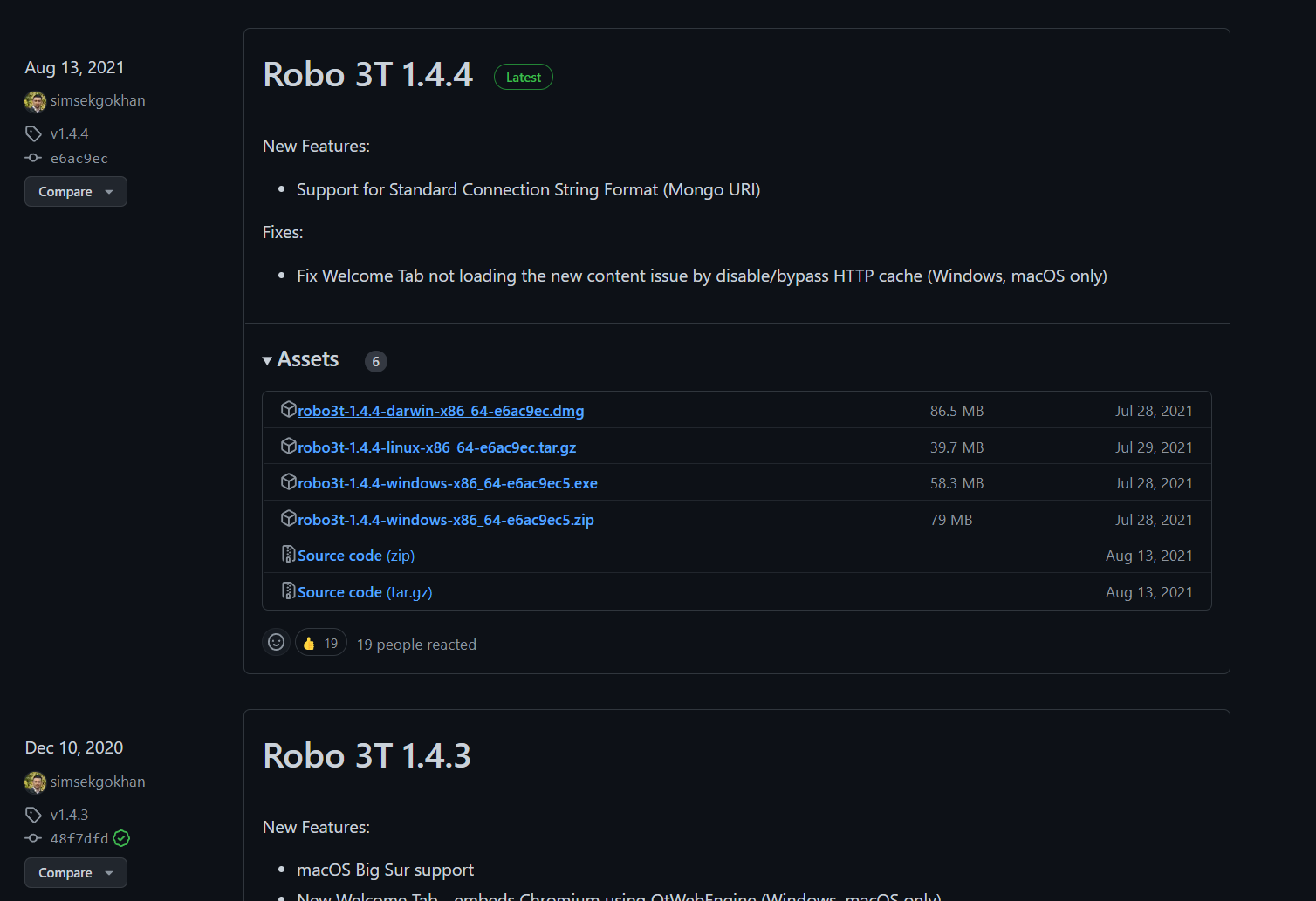Download robo3t-1.4.4-darwin-x86_64-e6ac9ec.dmg
Viewport: 1316px width, 901px height.
point(441,411)
